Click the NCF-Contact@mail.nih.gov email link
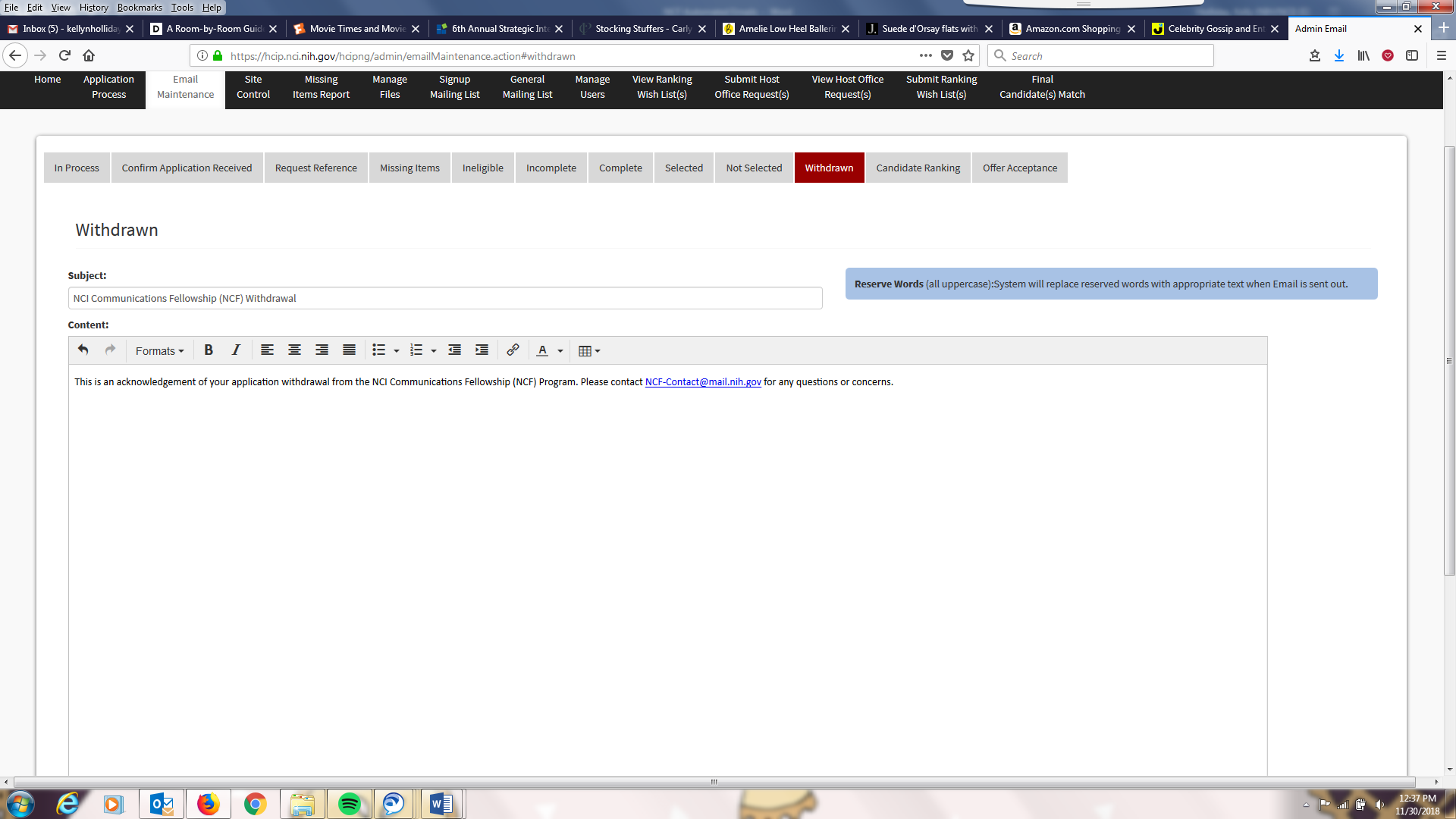 pos(702,382)
